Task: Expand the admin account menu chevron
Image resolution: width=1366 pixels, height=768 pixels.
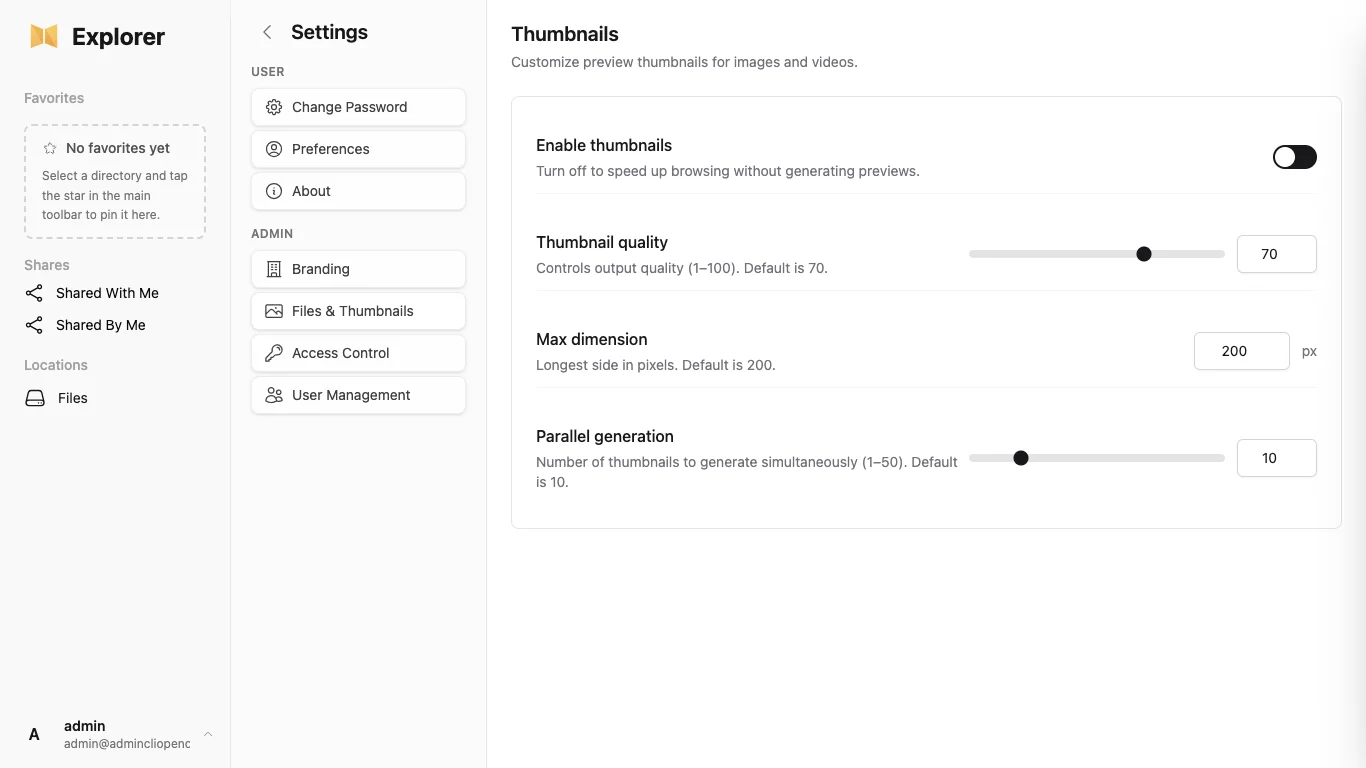Action: tap(208, 734)
